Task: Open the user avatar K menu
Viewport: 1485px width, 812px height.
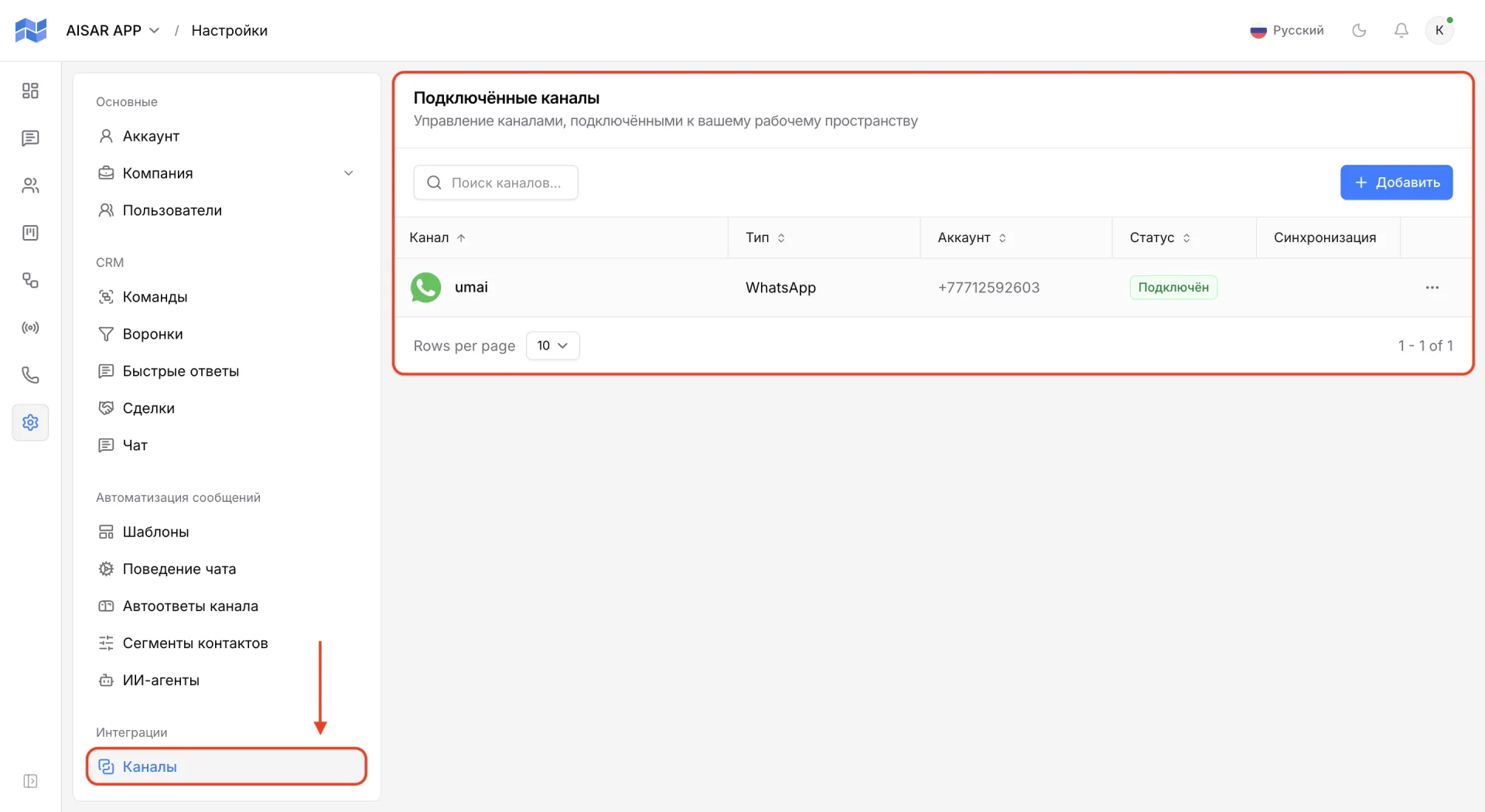Action: [1439, 30]
